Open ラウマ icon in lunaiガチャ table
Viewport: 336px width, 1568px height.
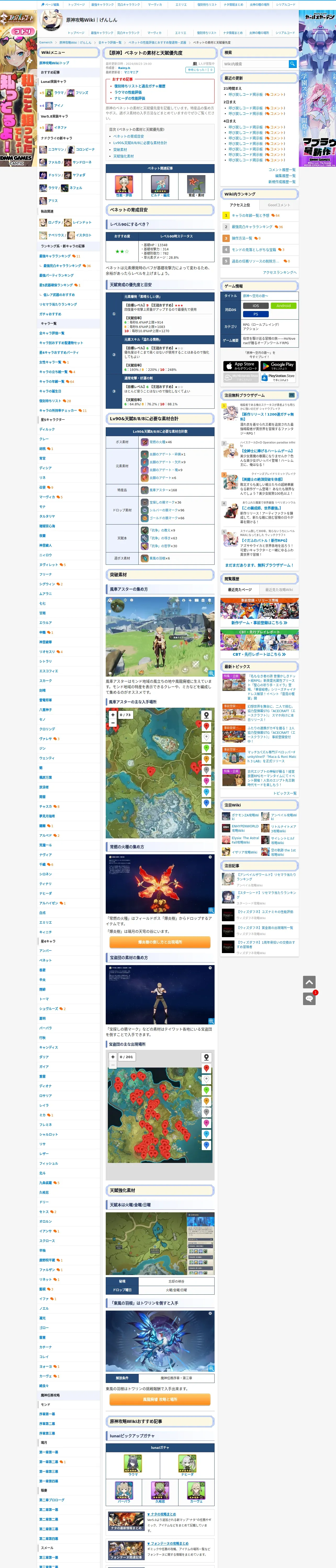pos(133,1463)
